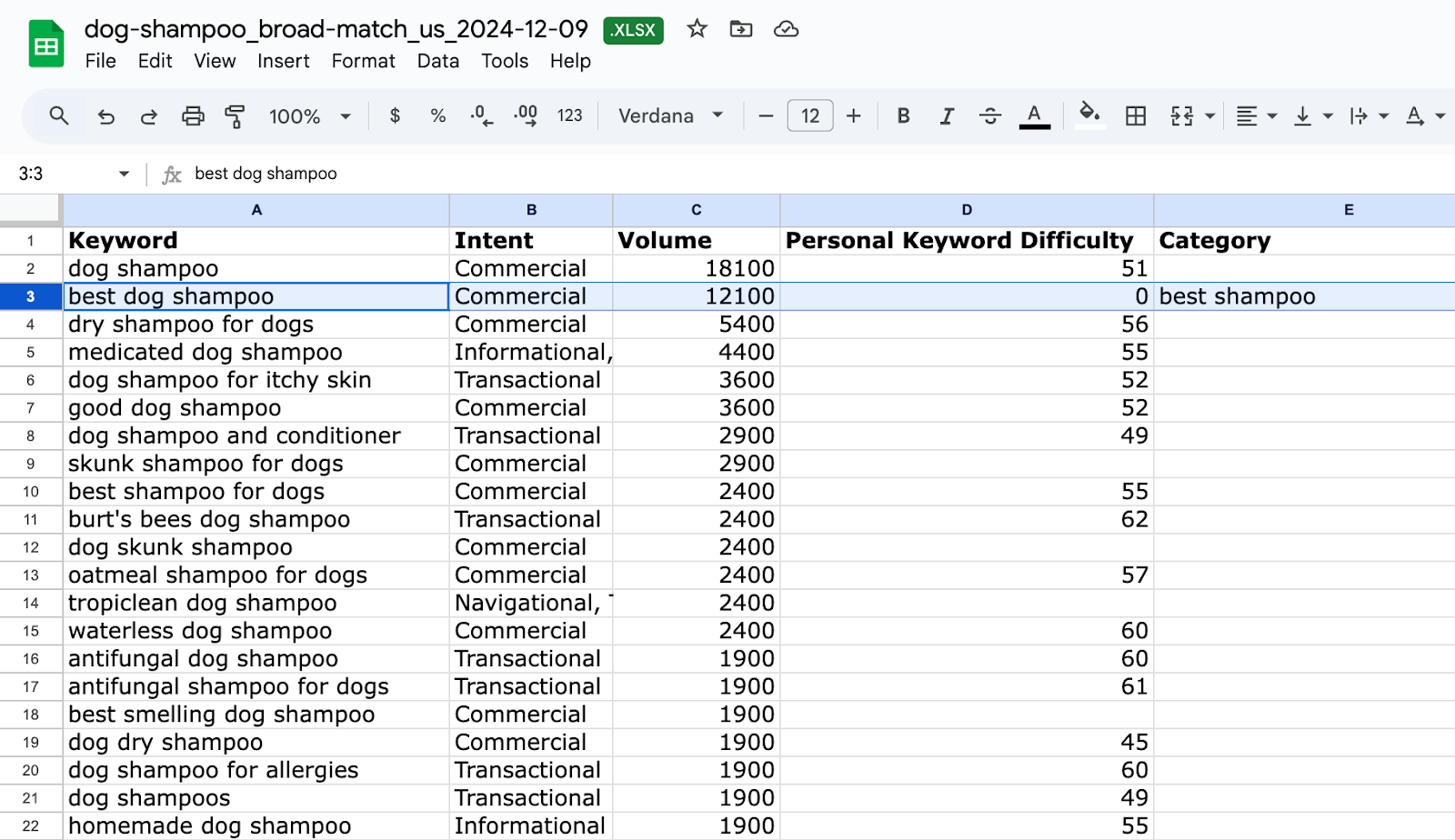Open the Data menu

pyautogui.click(x=437, y=61)
